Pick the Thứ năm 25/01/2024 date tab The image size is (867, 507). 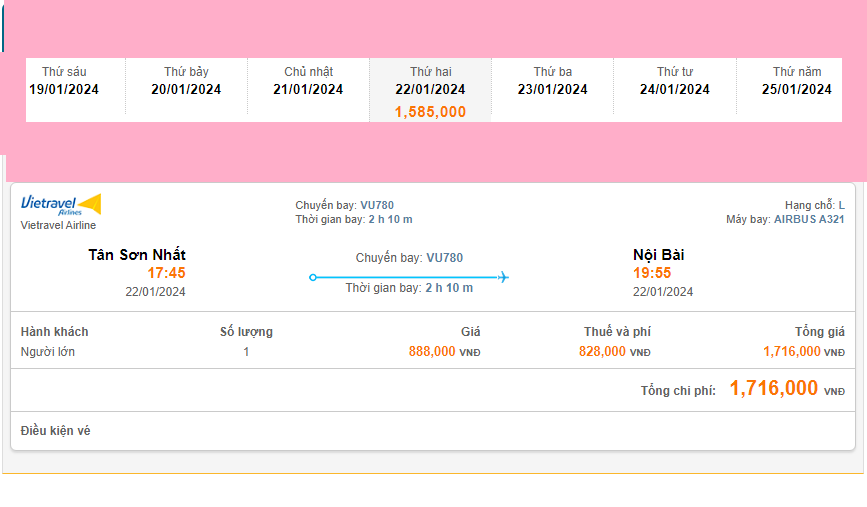pyautogui.click(x=796, y=81)
